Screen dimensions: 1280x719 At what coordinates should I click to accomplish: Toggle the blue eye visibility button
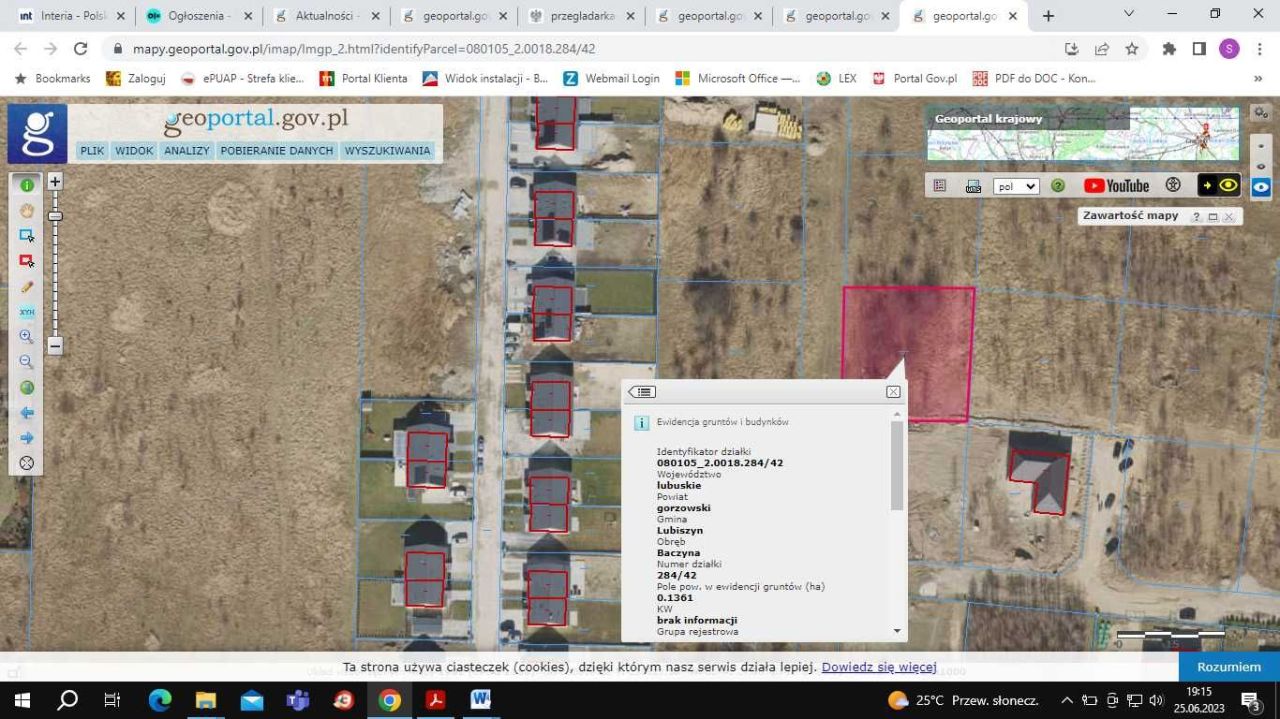click(1261, 187)
